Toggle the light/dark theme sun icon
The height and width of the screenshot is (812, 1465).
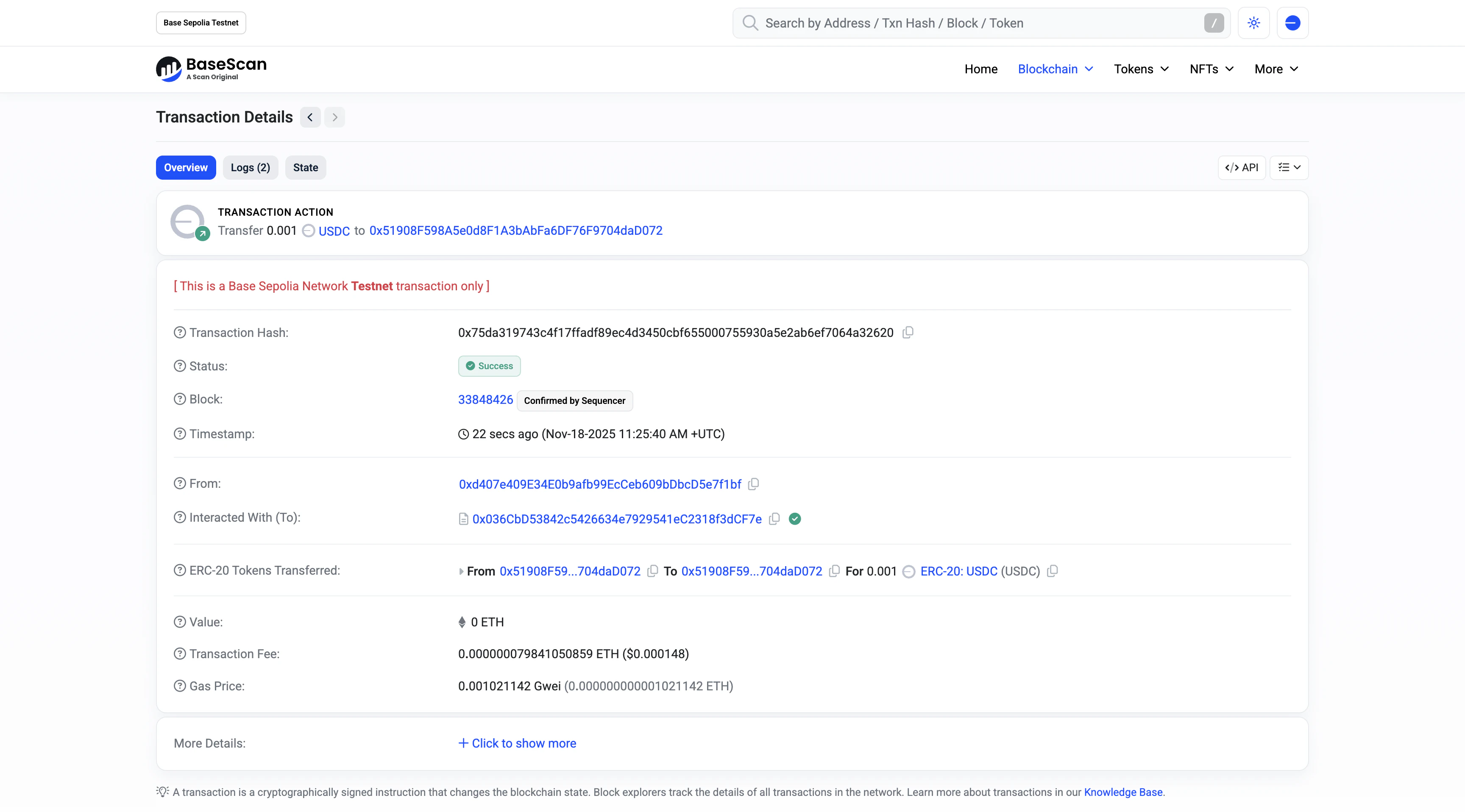click(1253, 23)
